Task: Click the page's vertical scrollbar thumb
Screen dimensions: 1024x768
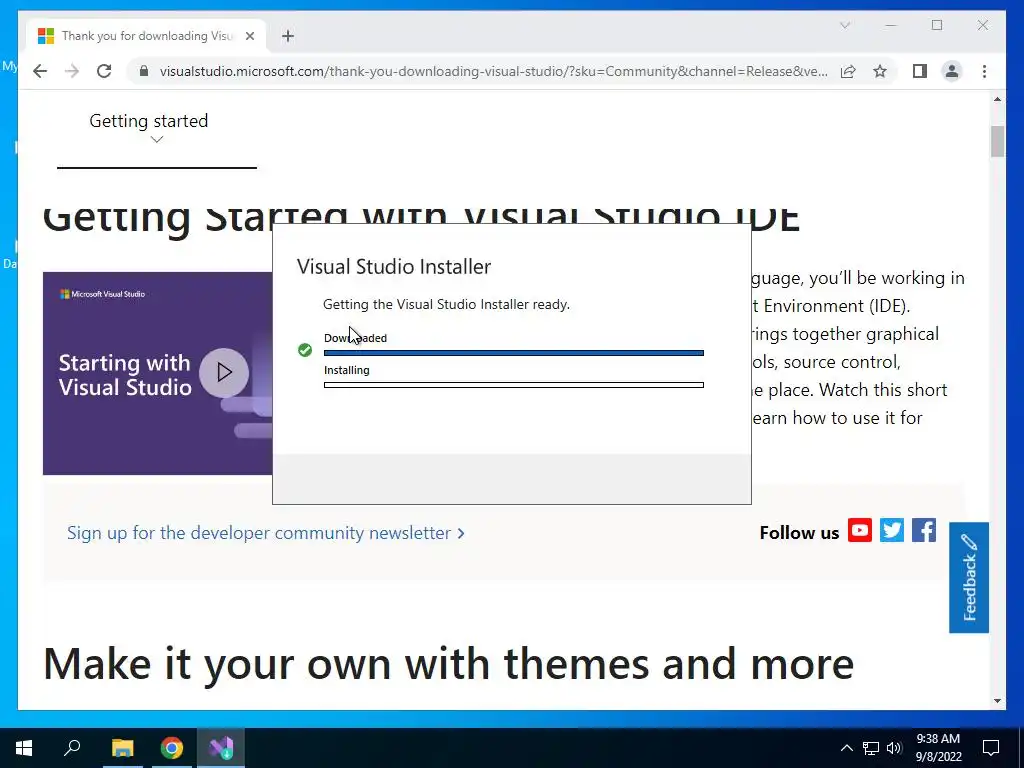Action: pos(997,142)
